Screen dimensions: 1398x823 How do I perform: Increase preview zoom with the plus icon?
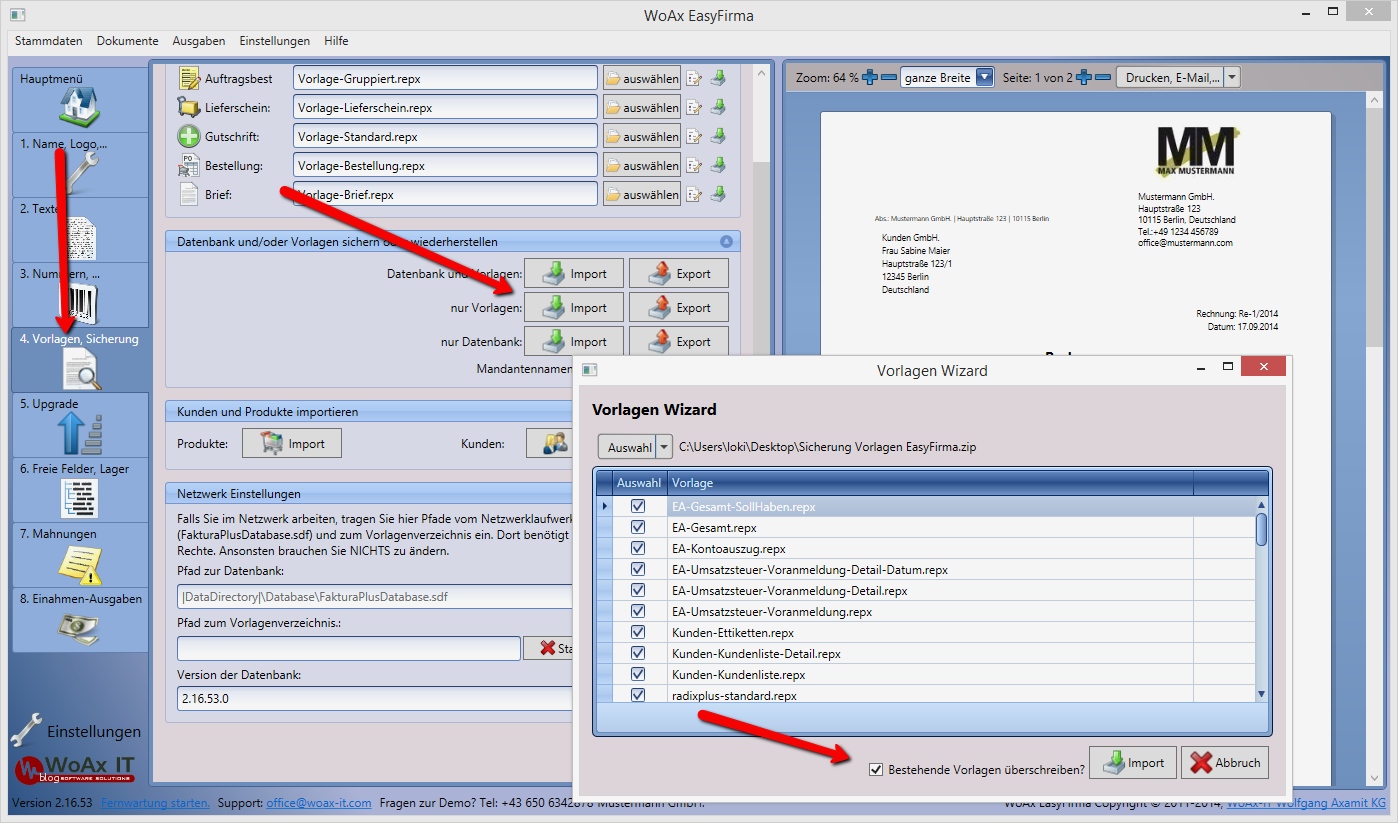pyautogui.click(x=870, y=78)
